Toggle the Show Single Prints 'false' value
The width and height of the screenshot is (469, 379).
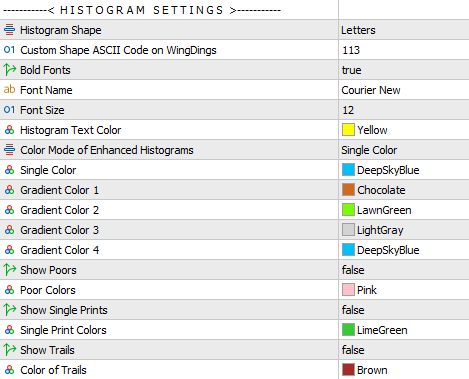tap(353, 310)
